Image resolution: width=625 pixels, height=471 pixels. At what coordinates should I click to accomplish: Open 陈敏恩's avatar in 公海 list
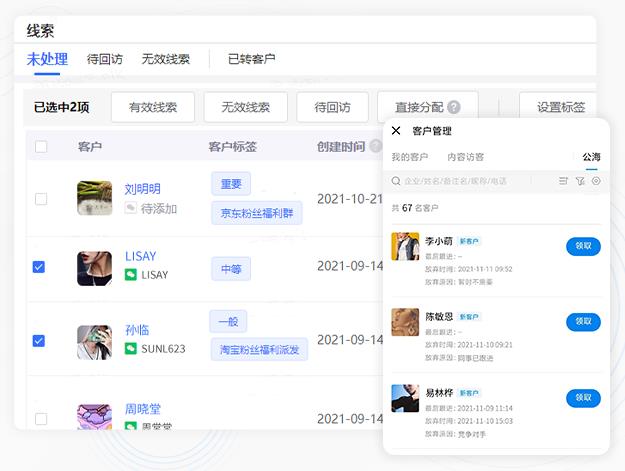pyautogui.click(x=405, y=322)
